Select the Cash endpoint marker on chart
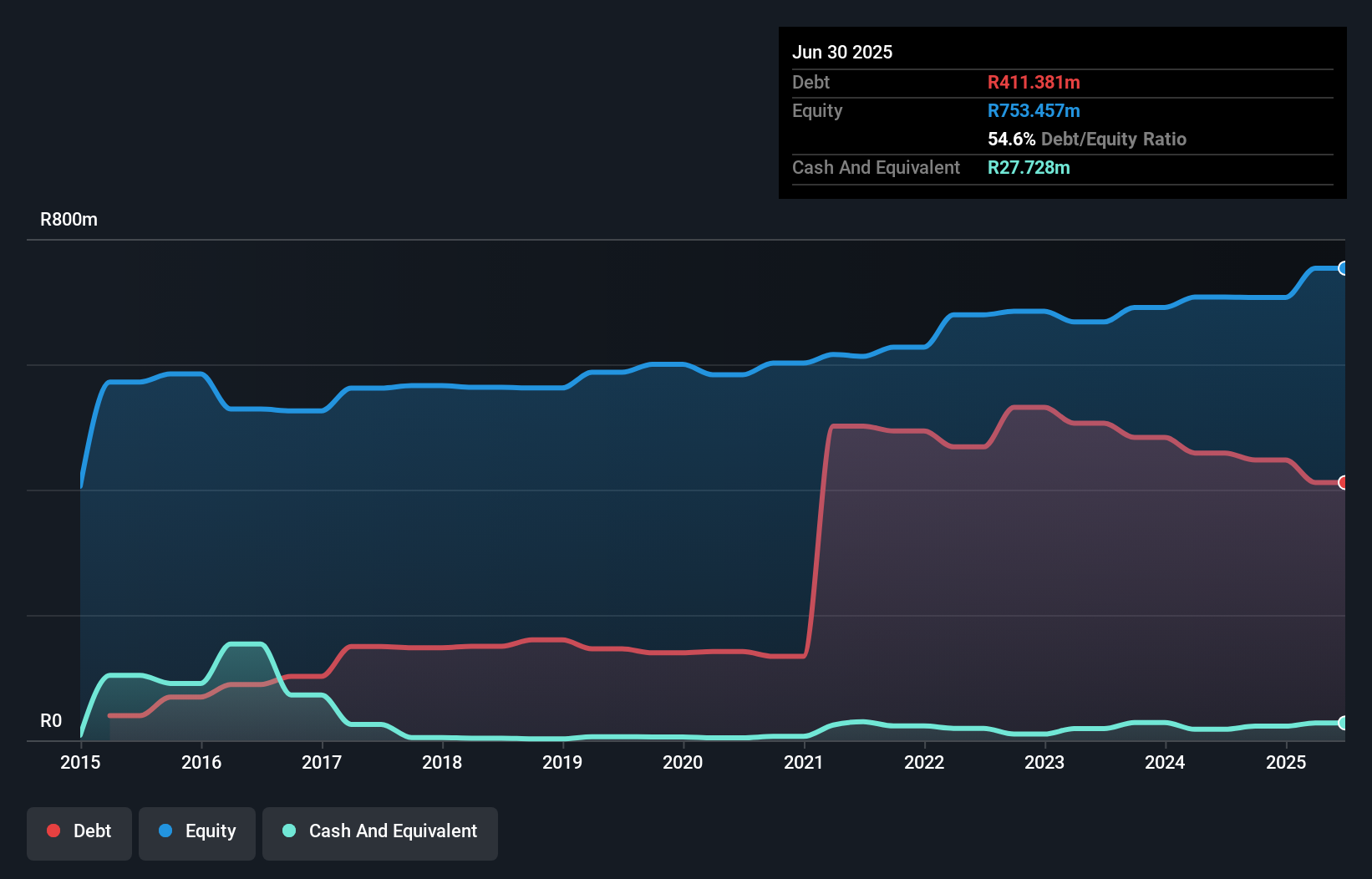The height and width of the screenshot is (879, 1372). pyautogui.click(x=1344, y=724)
